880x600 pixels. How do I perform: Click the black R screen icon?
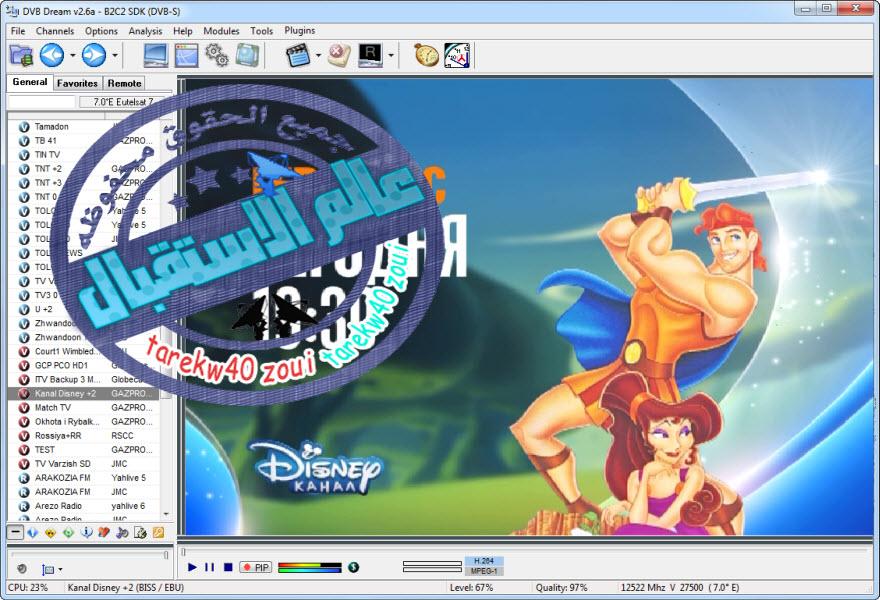coord(370,56)
